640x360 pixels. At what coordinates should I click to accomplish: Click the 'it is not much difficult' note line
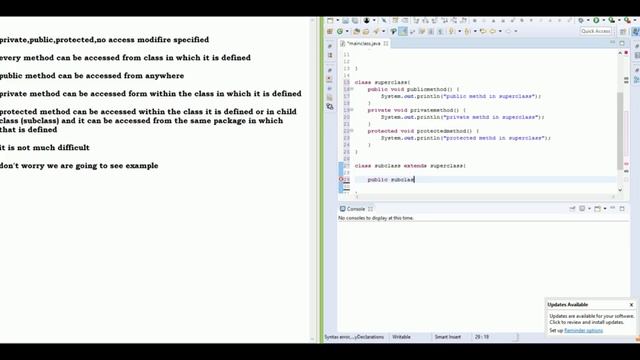[x=44, y=147]
